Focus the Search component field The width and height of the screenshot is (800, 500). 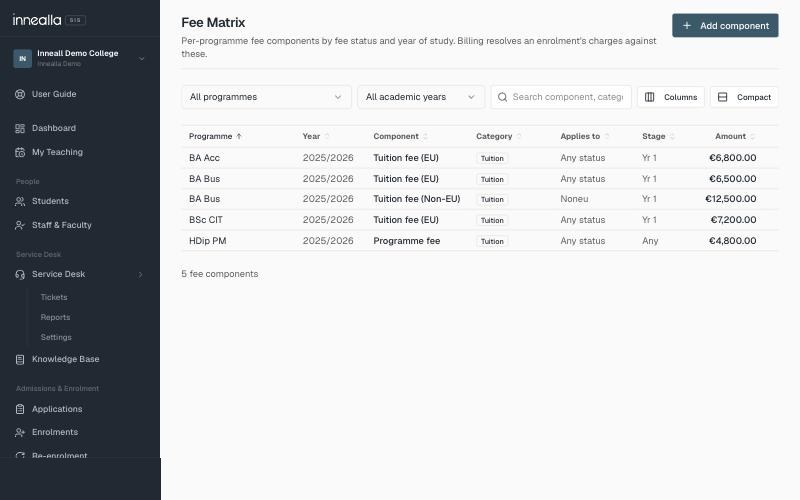[x=561, y=97]
